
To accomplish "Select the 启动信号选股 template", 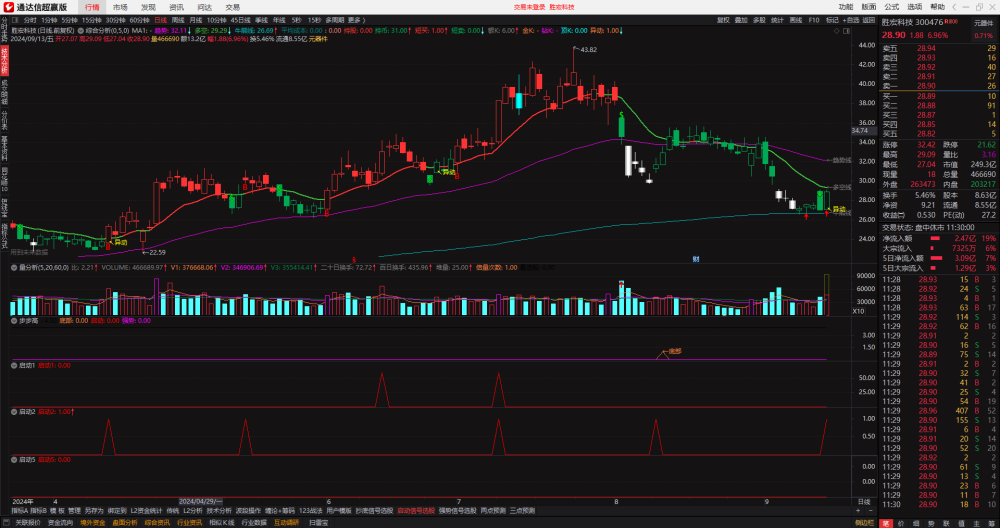I will (416, 511).
